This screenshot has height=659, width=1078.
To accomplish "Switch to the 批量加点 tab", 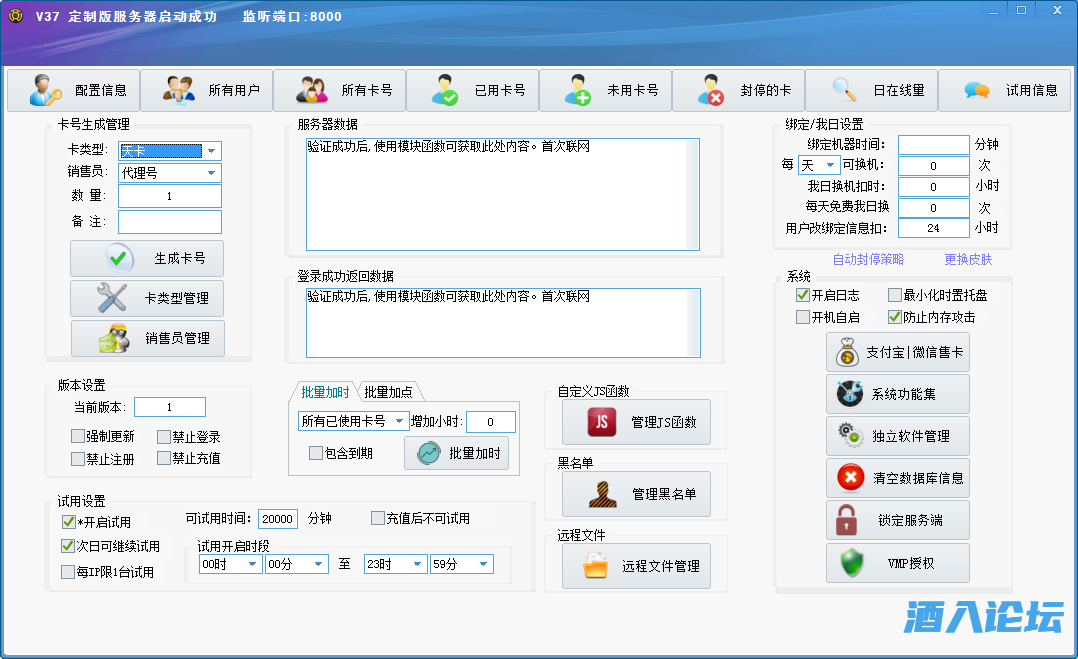I will pyautogui.click(x=387, y=392).
